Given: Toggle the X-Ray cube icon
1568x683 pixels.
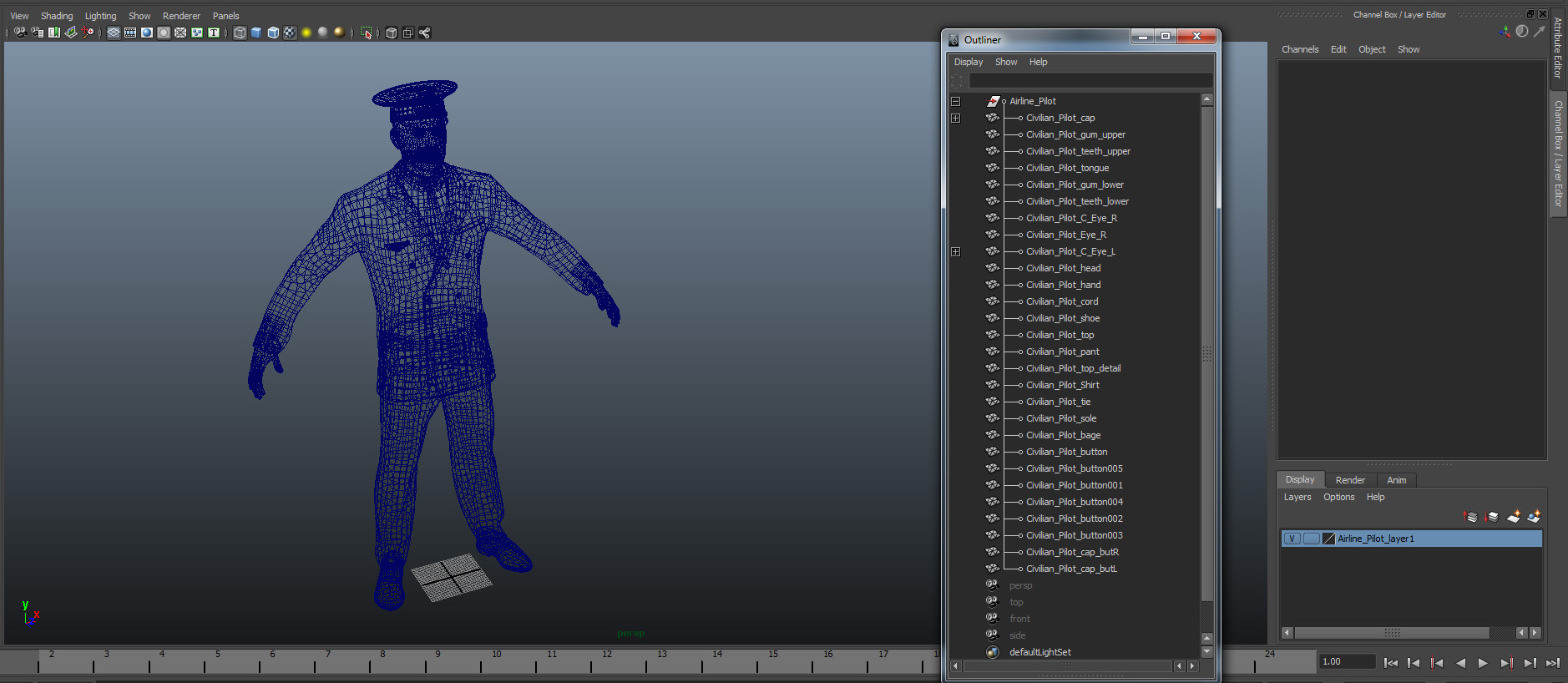Looking at the screenshot, I should [x=392, y=33].
